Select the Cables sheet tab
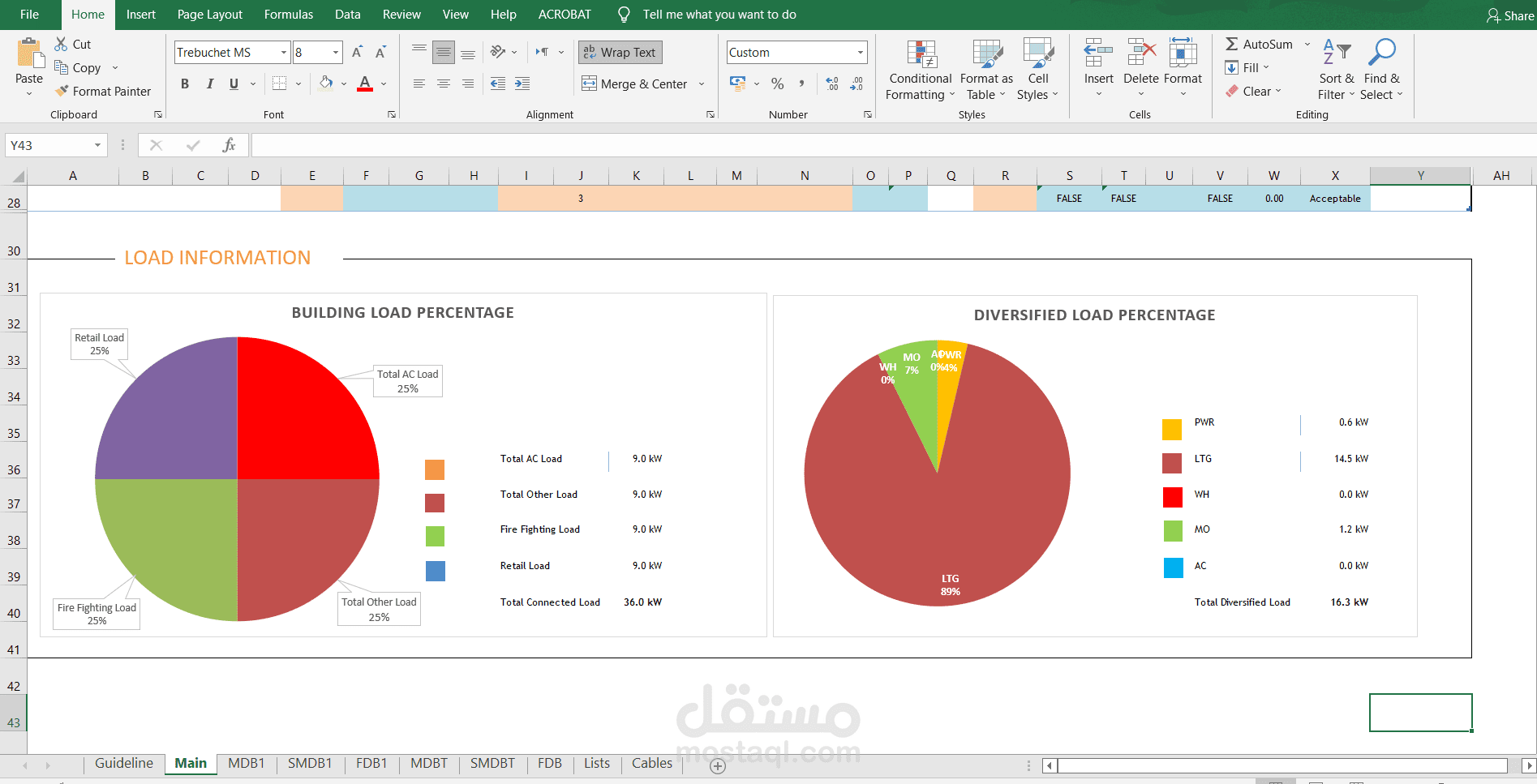This screenshot has width=1537, height=784. click(652, 763)
